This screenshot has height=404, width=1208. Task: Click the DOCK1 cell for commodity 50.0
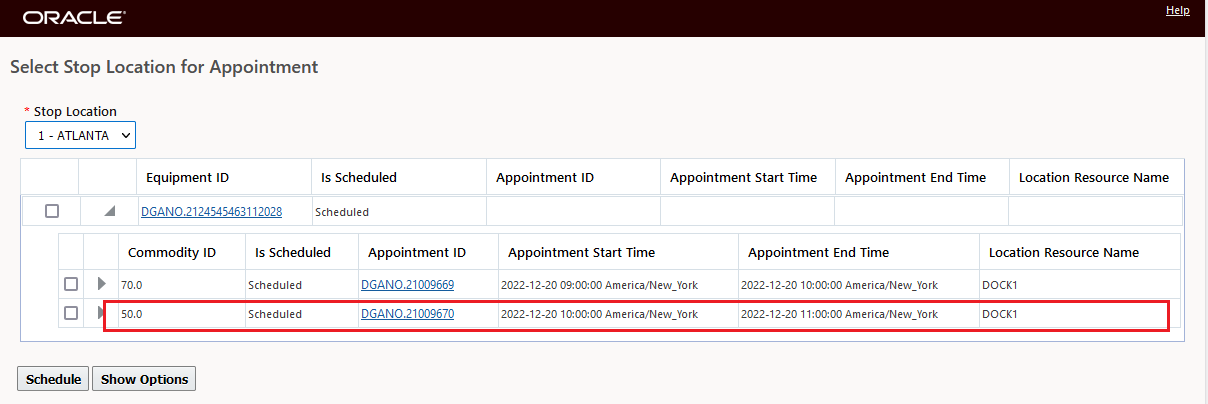pyautogui.click(x=1000, y=314)
